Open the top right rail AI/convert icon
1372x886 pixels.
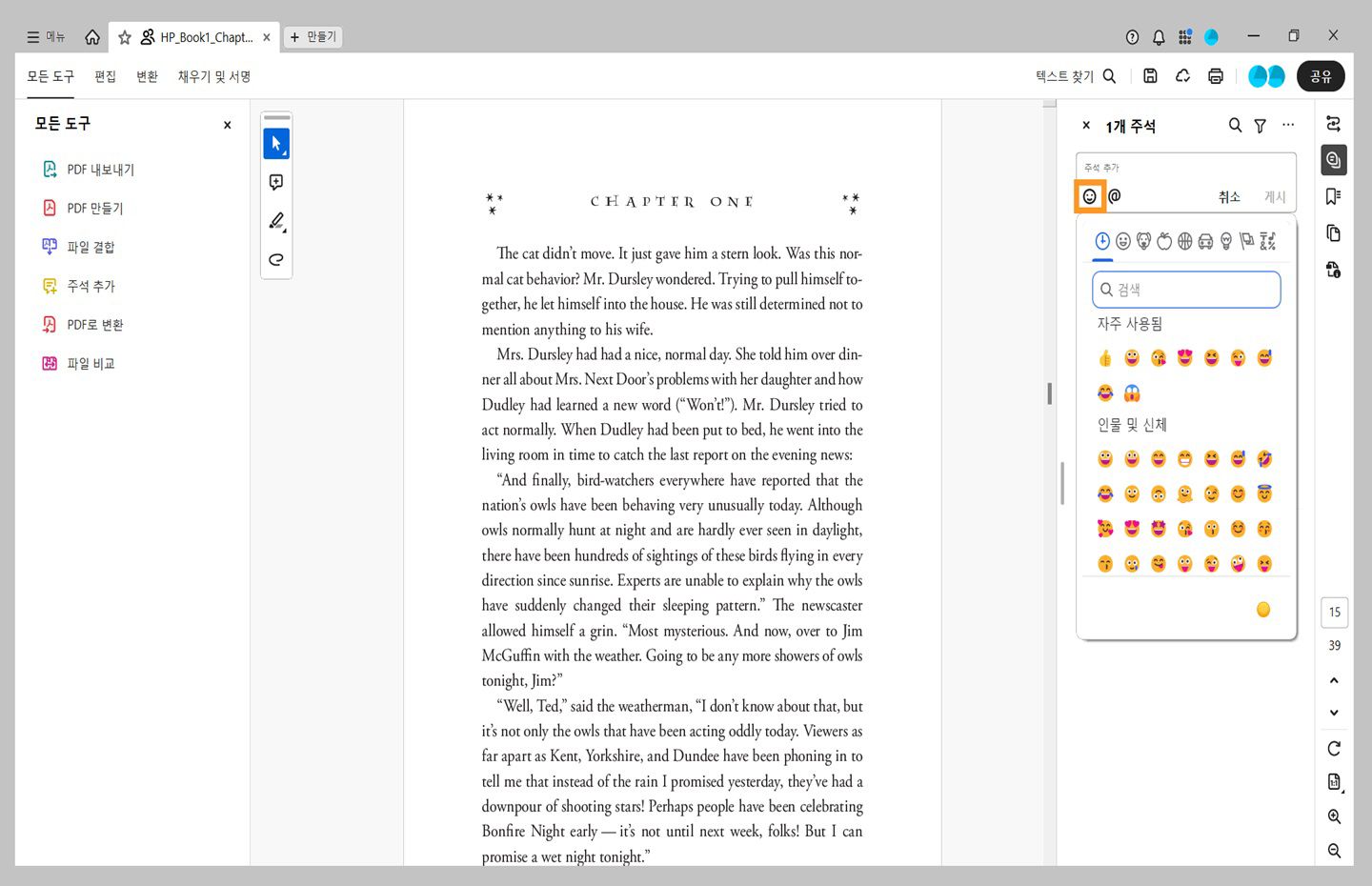tap(1334, 124)
